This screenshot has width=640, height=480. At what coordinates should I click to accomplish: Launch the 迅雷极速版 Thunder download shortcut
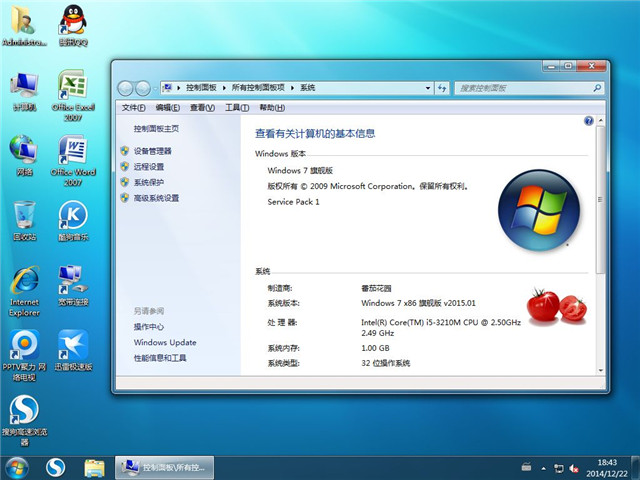[73, 351]
